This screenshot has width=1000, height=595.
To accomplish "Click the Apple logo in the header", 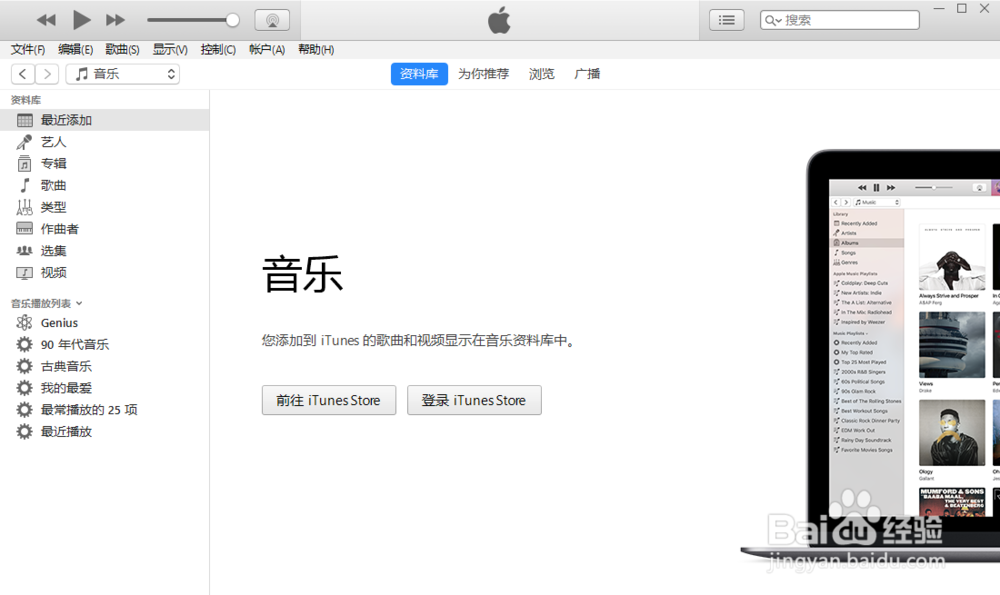I will 499,20.
